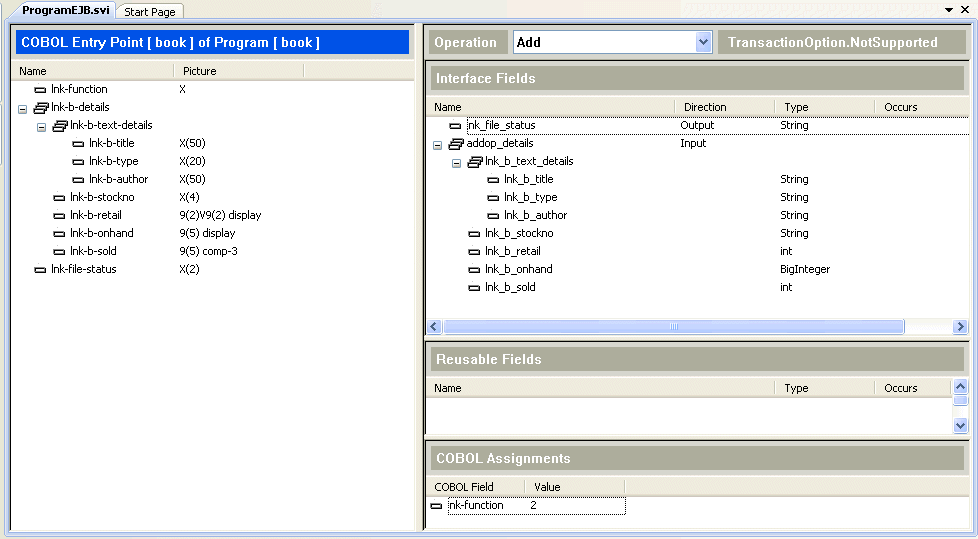Collapse the addop_details node
The image size is (978, 539).
tap(438, 144)
